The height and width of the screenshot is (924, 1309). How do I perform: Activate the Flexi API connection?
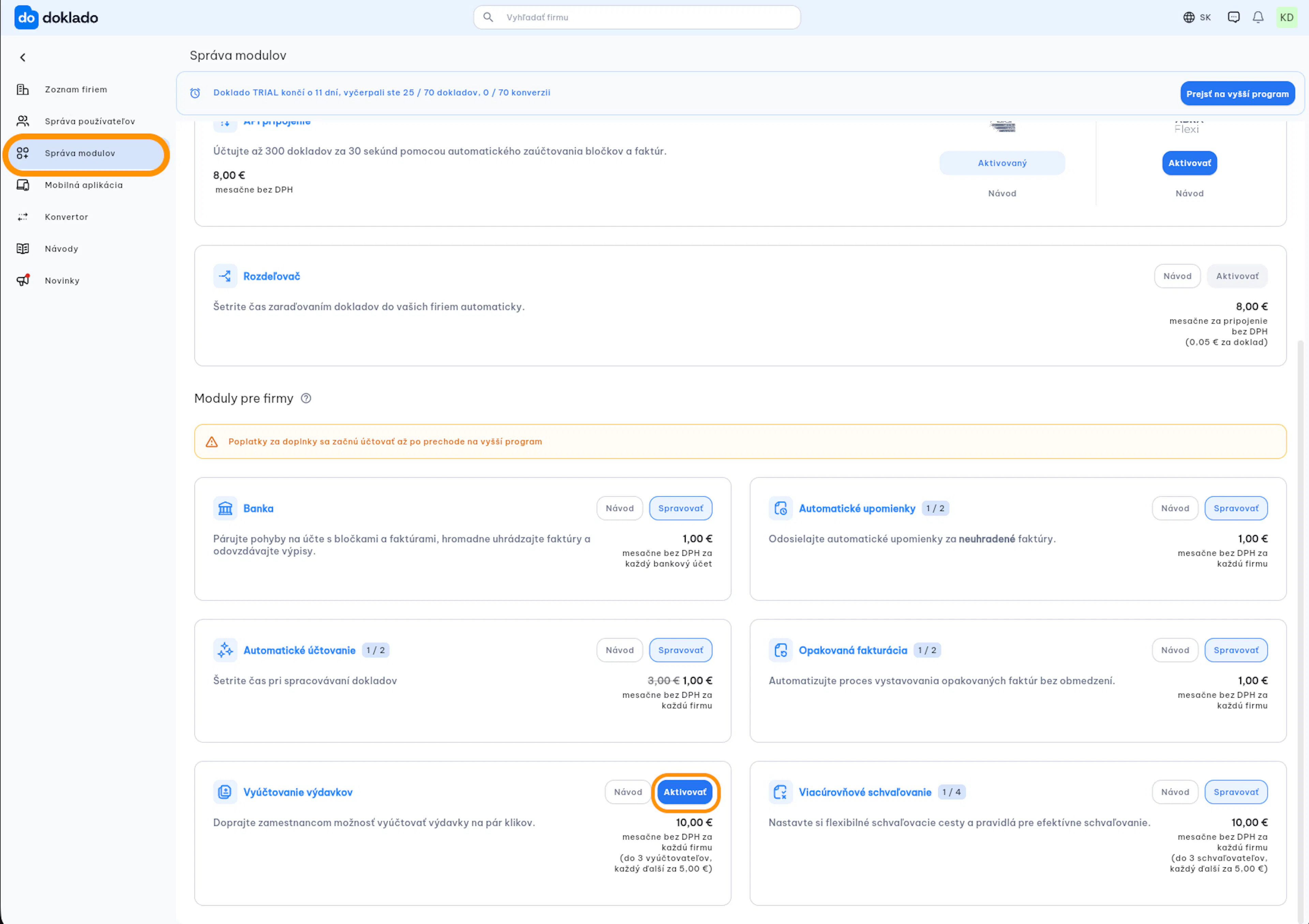pyautogui.click(x=1189, y=163)
